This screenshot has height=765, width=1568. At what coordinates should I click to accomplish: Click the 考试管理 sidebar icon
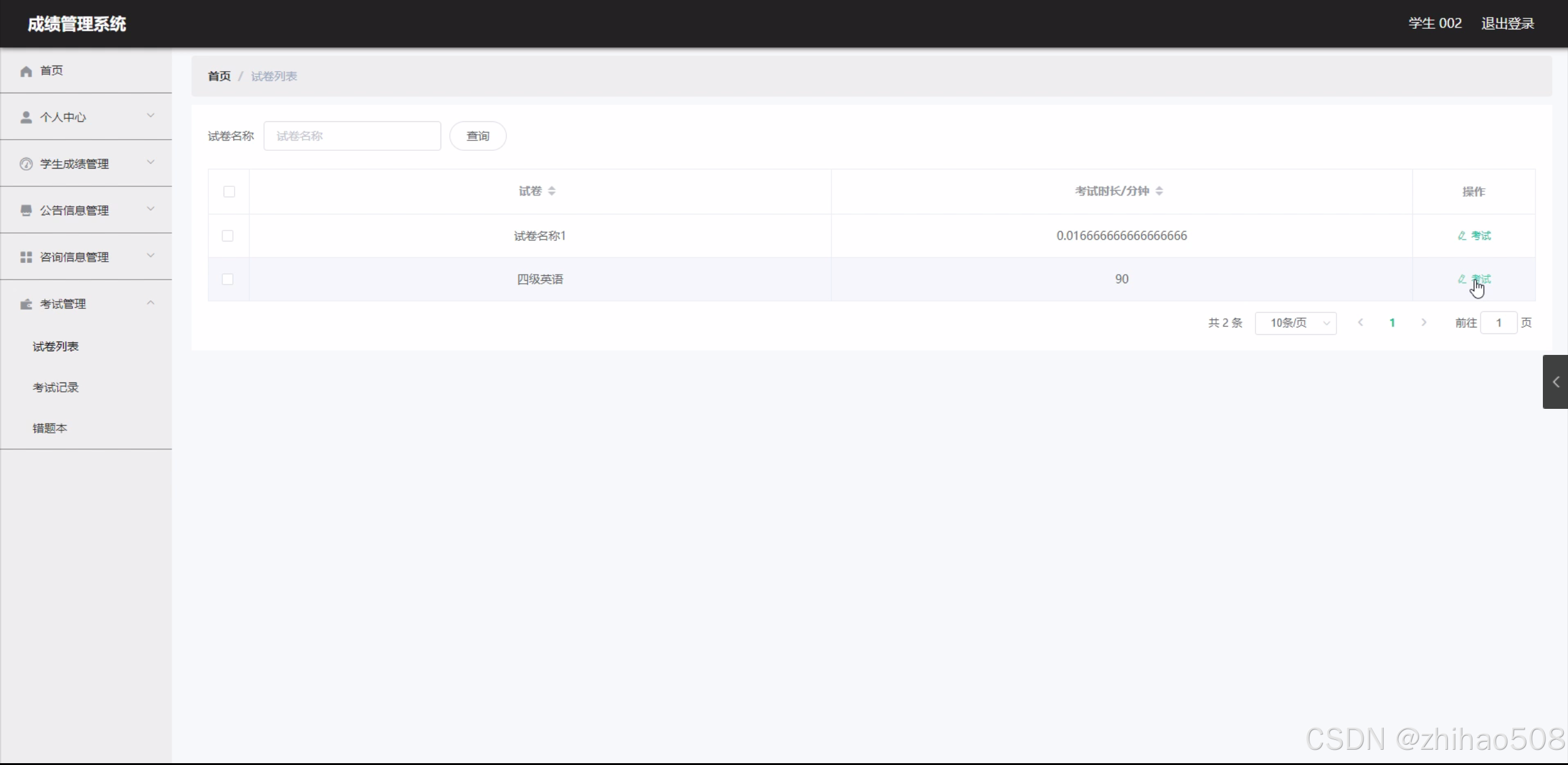pyautogui.click(x=26, y=304)
